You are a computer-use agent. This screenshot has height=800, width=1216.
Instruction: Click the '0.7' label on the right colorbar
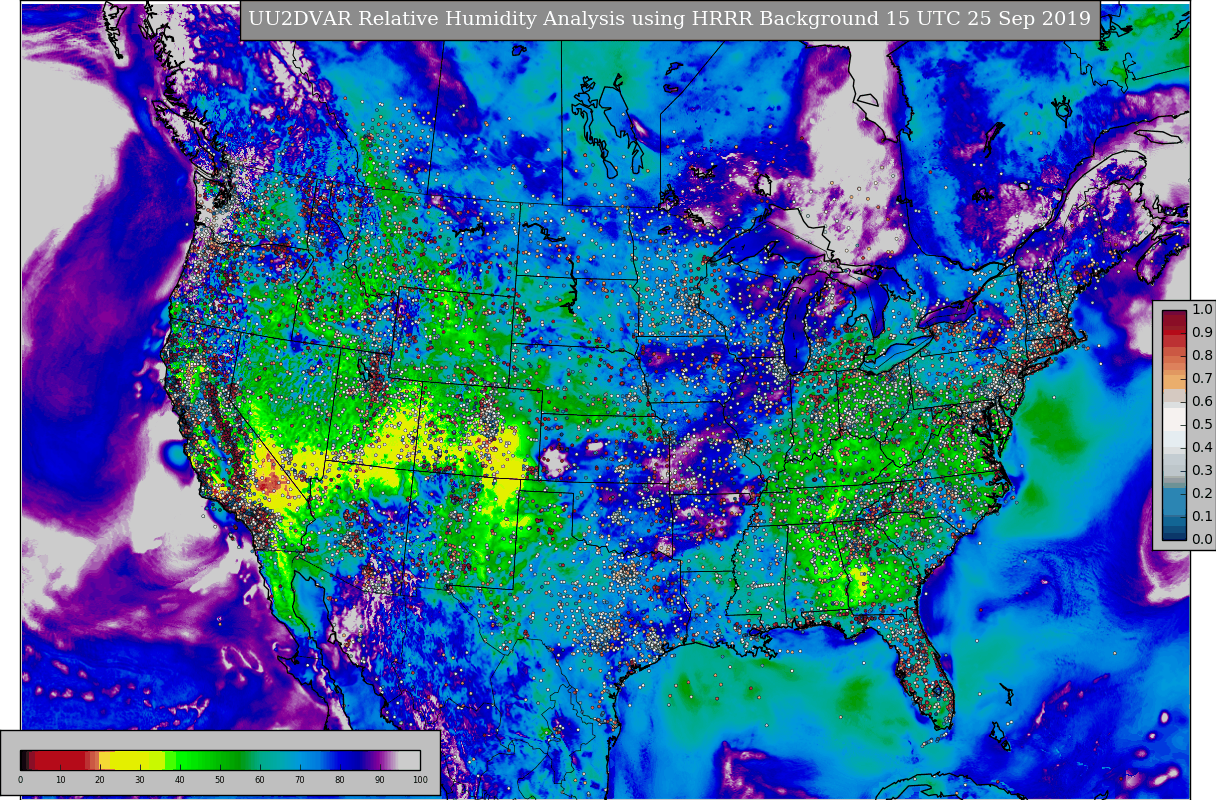1202,379
